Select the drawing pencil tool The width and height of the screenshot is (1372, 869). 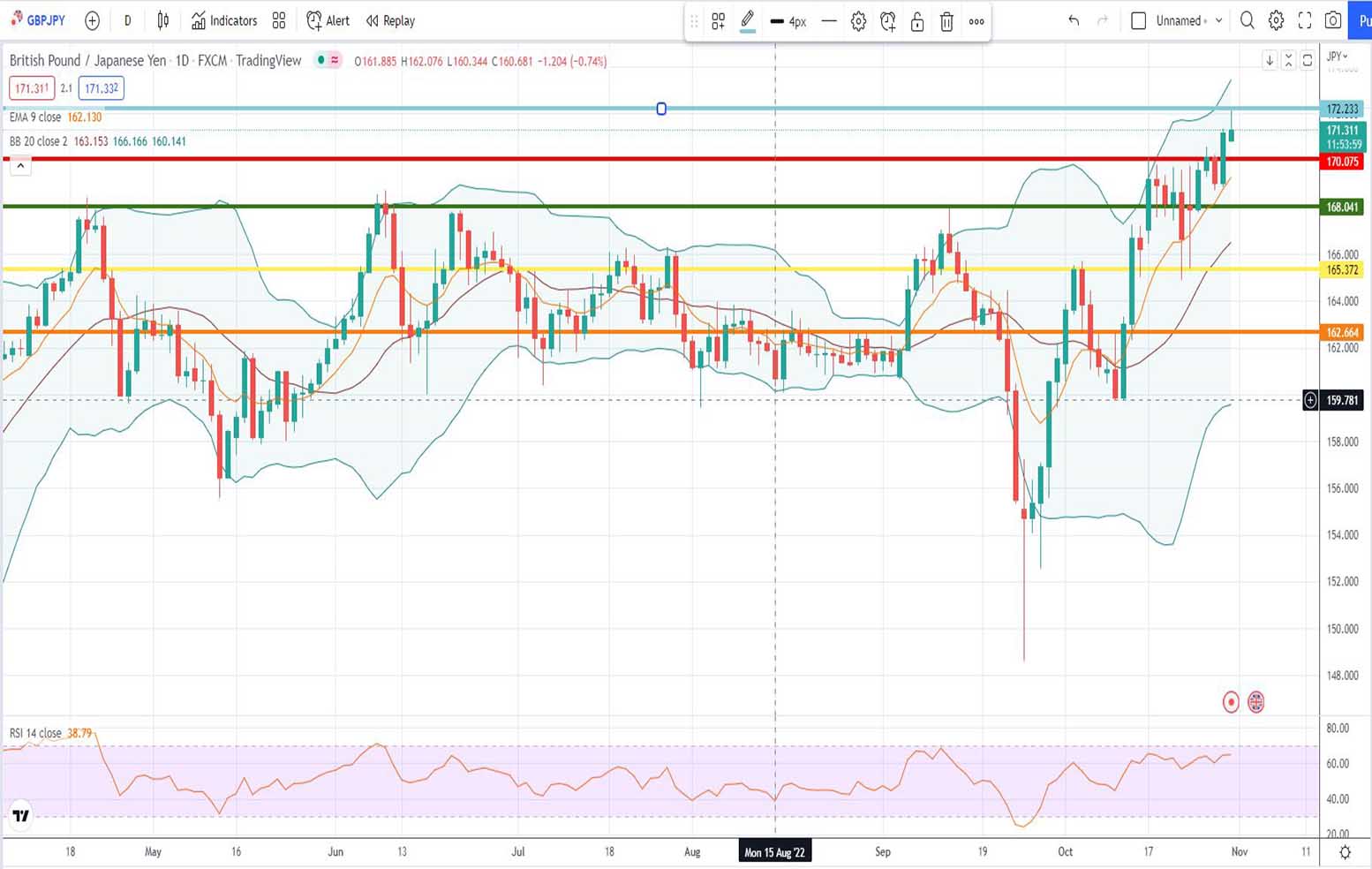[747, 20]
